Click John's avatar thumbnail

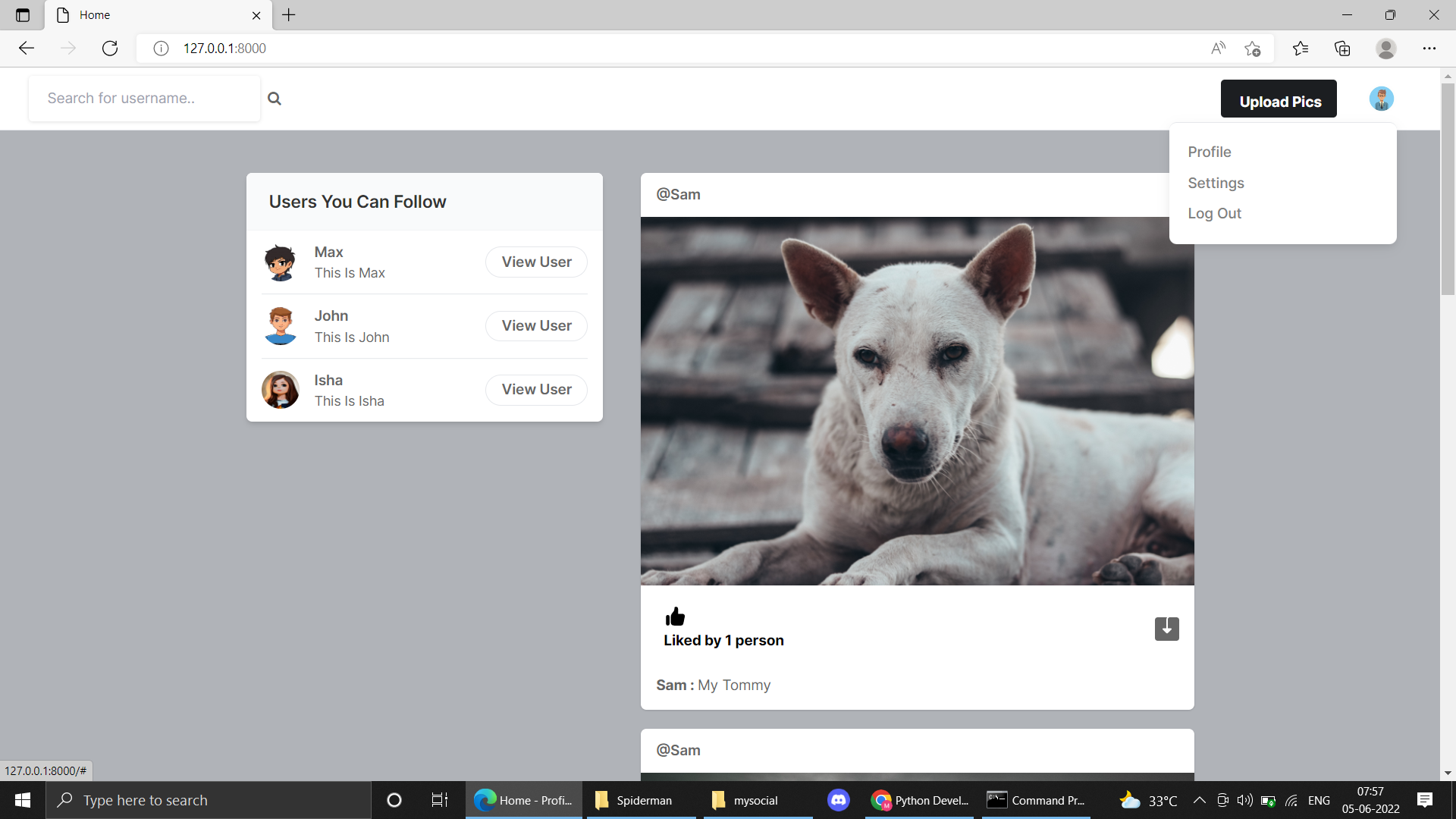point(281,326)
